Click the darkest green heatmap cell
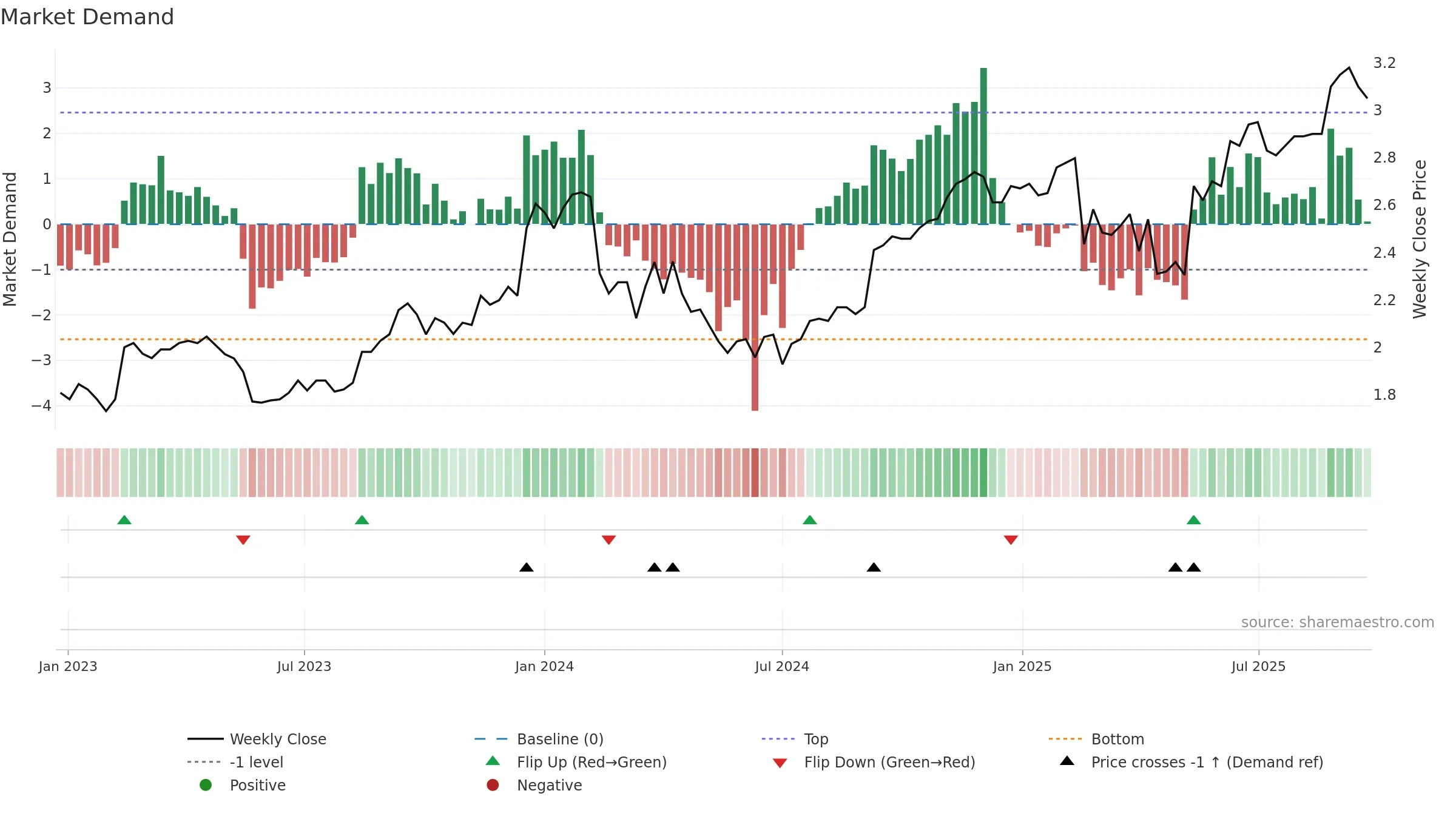 (983, 473)
